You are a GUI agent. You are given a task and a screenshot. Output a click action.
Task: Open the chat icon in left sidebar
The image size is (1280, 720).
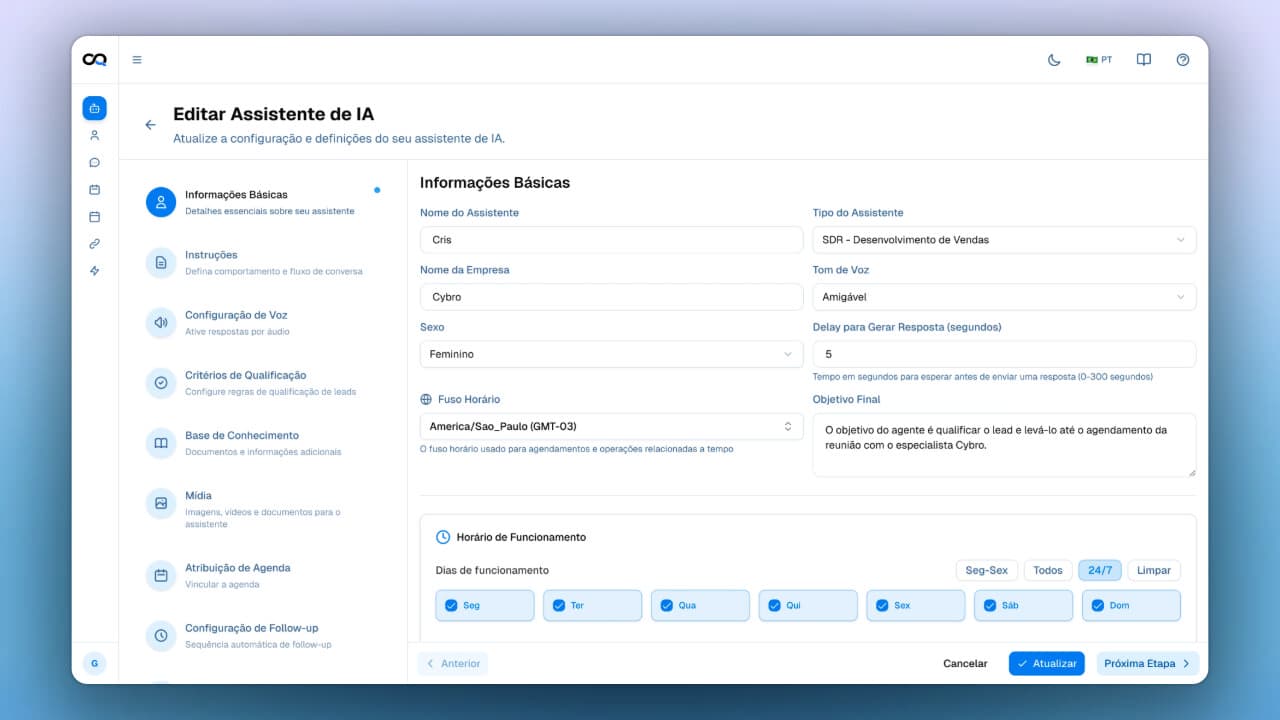(x=95, y=162)
